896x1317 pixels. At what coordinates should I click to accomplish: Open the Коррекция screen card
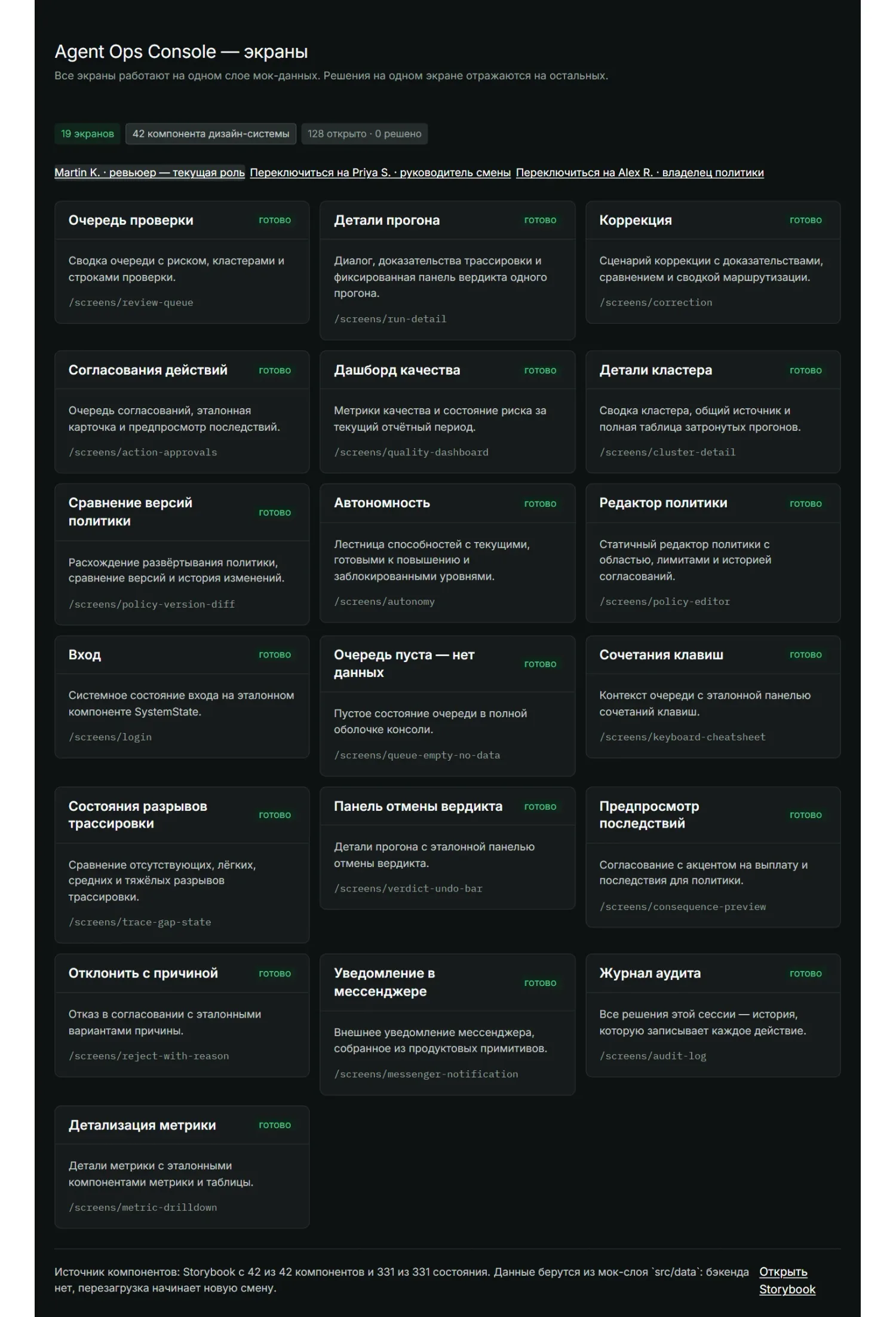[x=713, y=262]
